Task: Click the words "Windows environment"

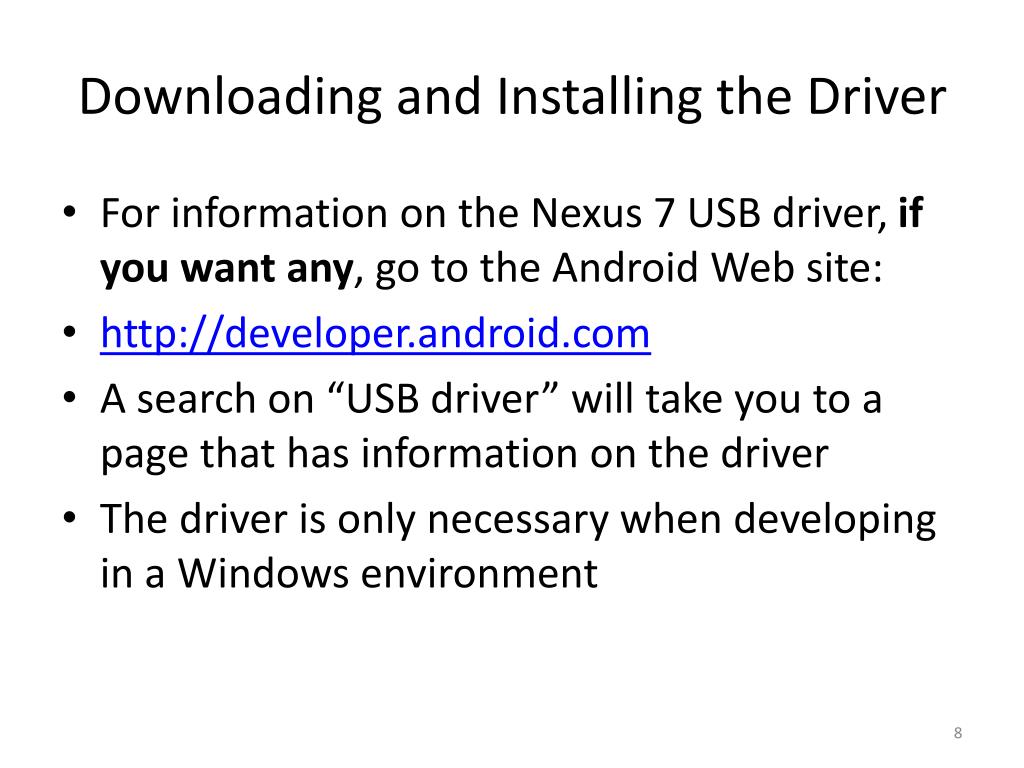Action: point(388,573)
